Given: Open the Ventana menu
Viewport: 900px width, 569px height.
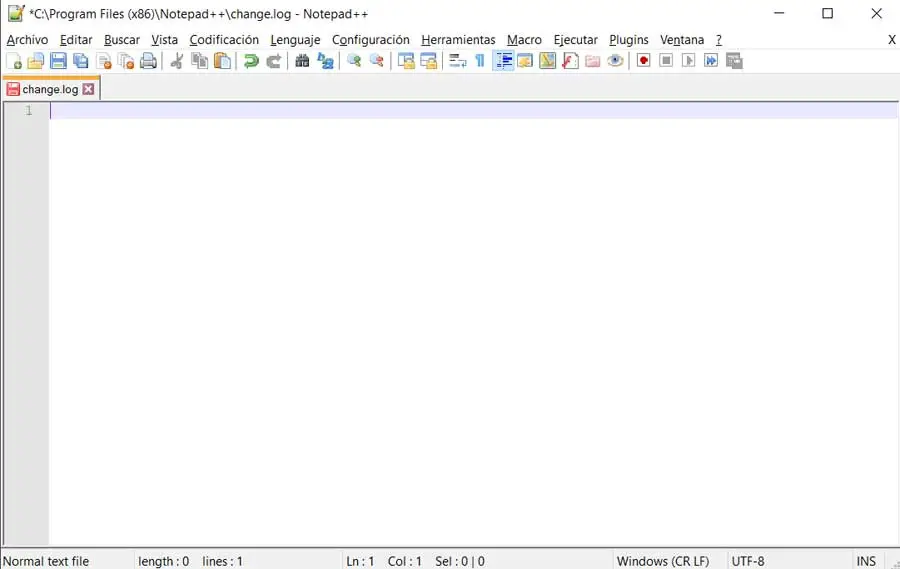Looking at the screenshot, I should tap(682, 40).
